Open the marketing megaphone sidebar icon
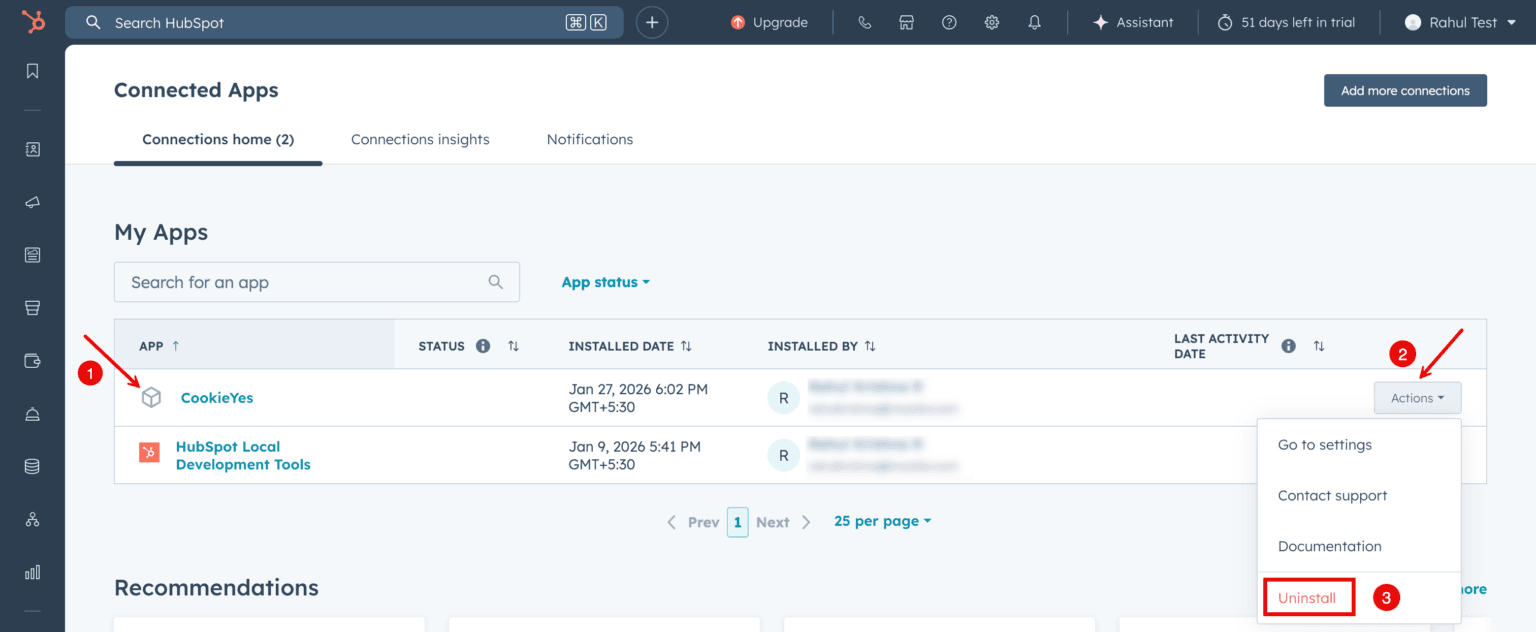Screen dimensions: 1536x632 [x=32, y=202]
